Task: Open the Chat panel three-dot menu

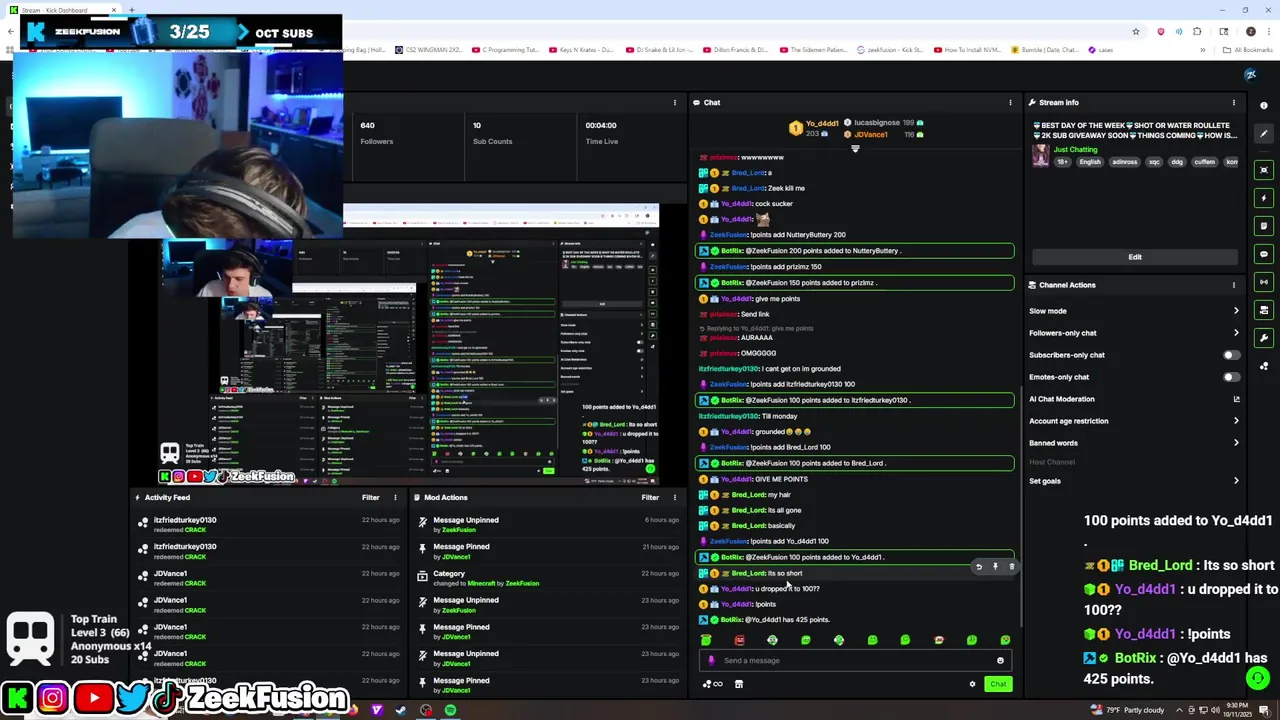Action: [x=1010, y=102]
